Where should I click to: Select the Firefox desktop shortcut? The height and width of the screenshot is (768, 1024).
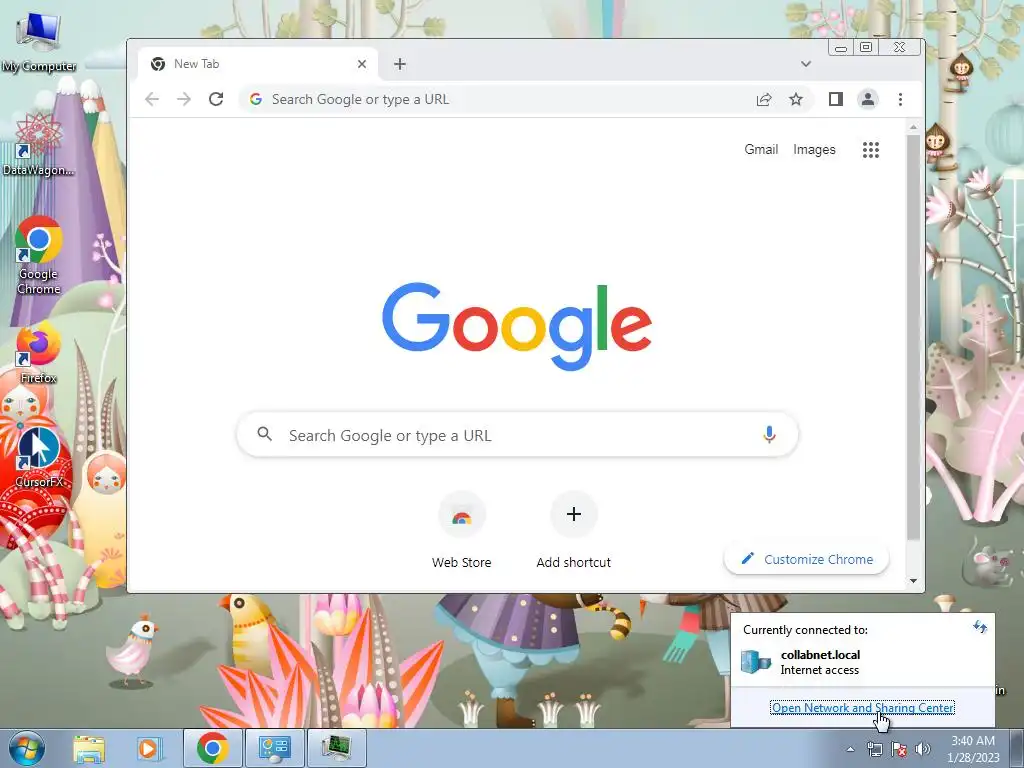point(38,352)
